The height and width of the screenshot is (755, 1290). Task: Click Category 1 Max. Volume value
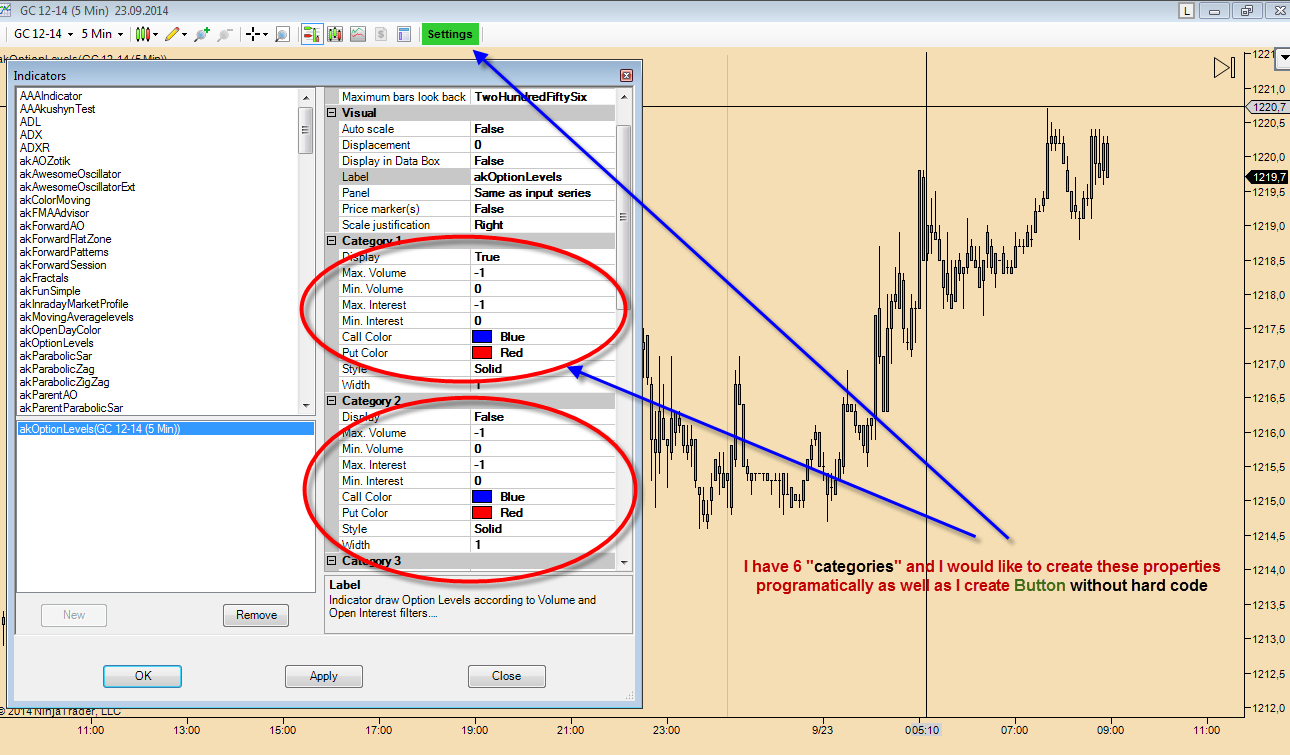tap(543, 273)
